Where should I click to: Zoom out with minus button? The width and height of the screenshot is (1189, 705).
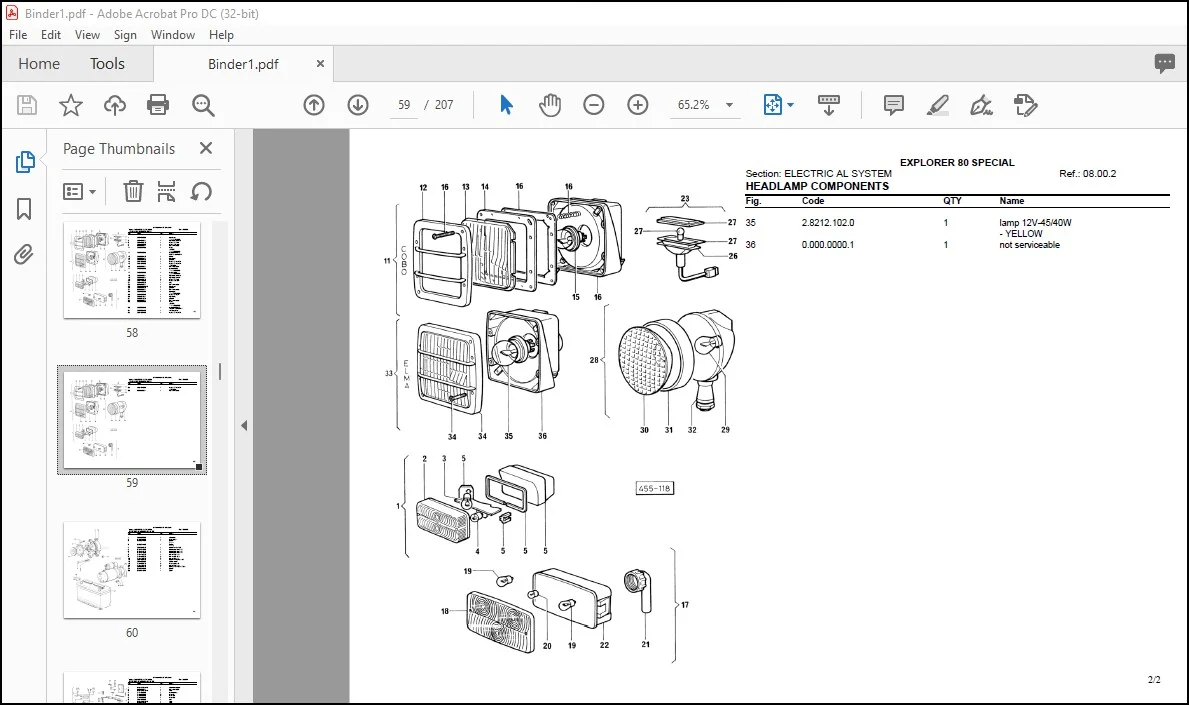[594, 105]
